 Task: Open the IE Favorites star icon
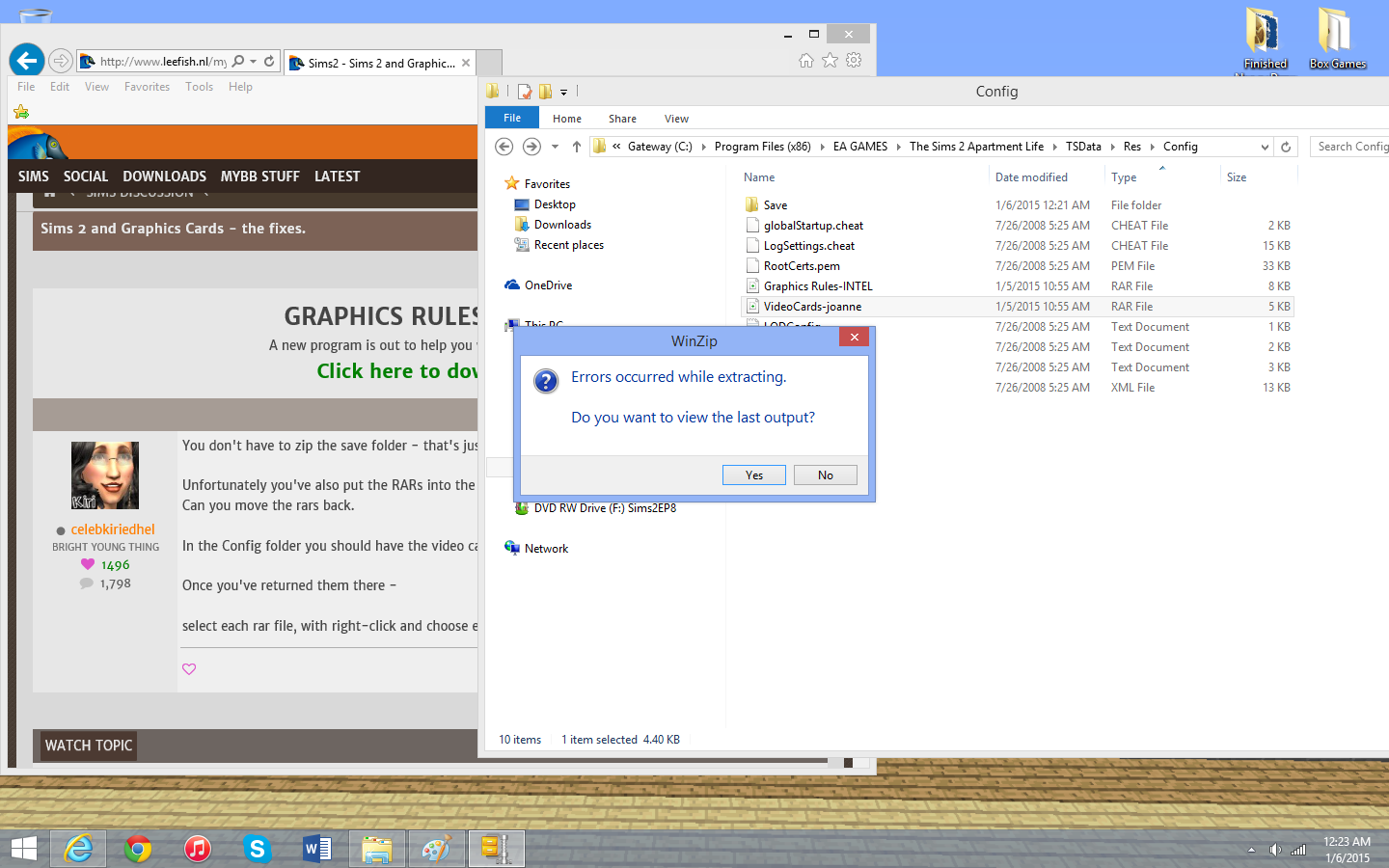[830, 61]
